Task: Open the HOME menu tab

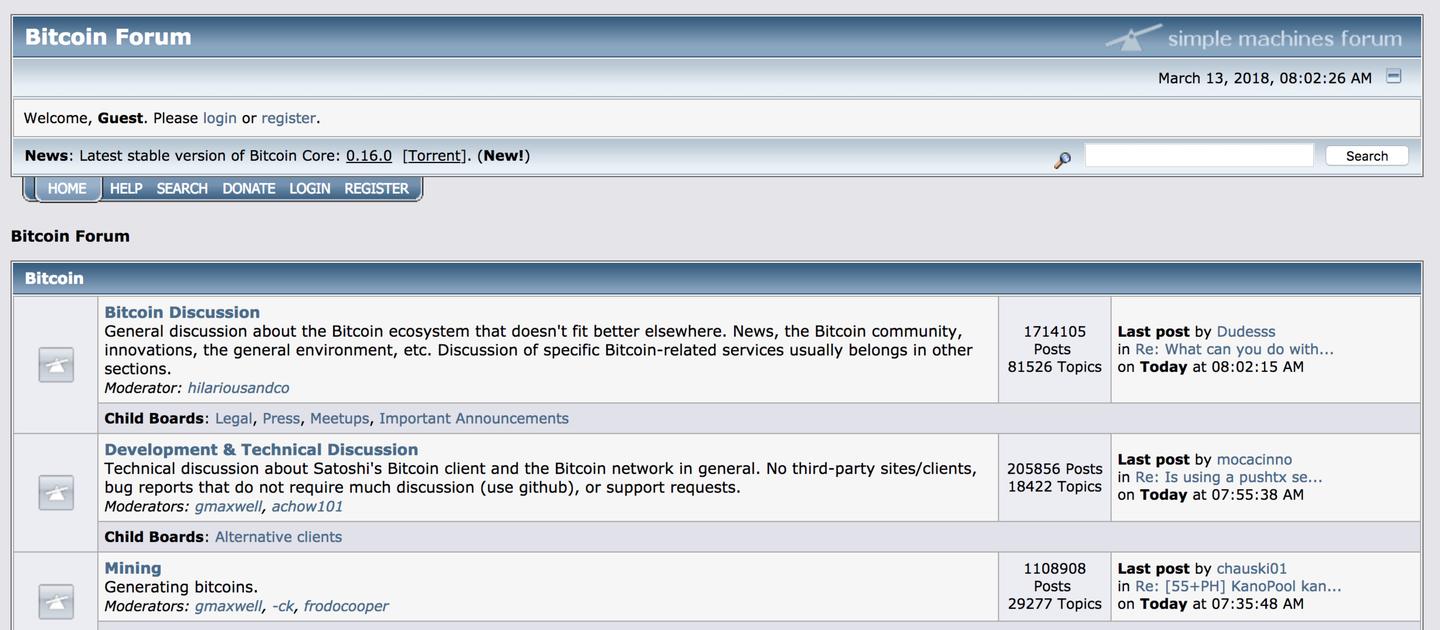Action: (67, 188)
